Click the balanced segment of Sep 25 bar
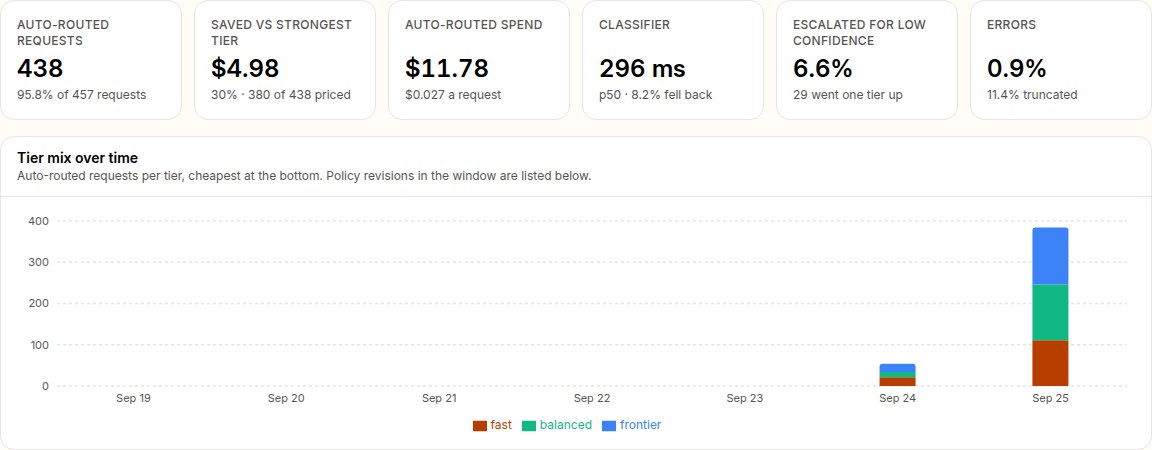The image size is (1152, 450). [x=1050, y=312]
